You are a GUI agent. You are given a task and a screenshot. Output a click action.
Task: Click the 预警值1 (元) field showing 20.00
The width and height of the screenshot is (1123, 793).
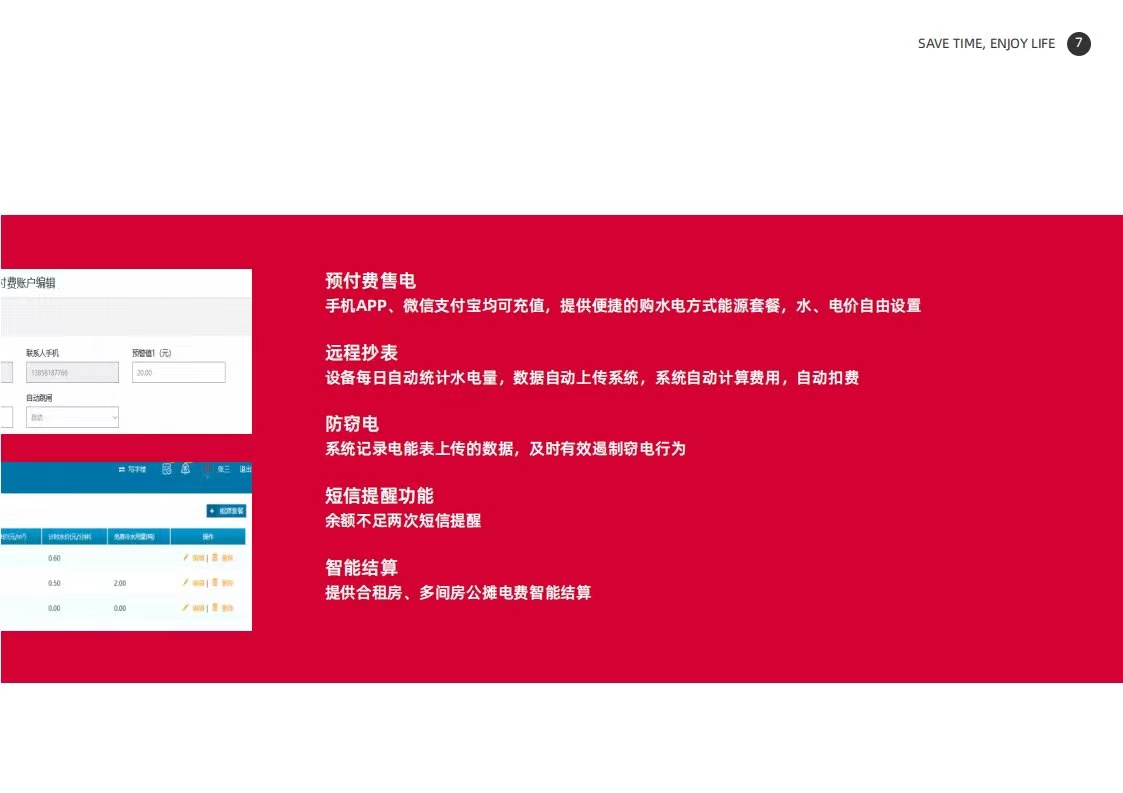point(178,373)
